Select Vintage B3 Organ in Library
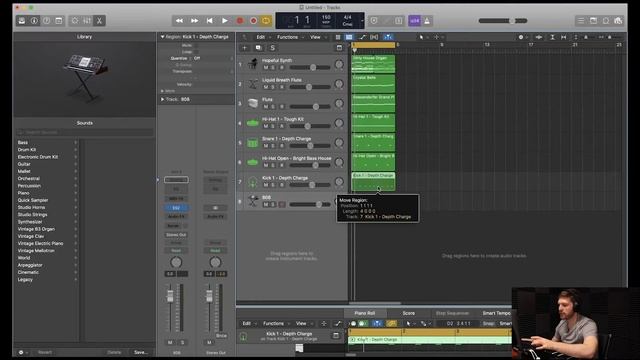 point(36,229)
